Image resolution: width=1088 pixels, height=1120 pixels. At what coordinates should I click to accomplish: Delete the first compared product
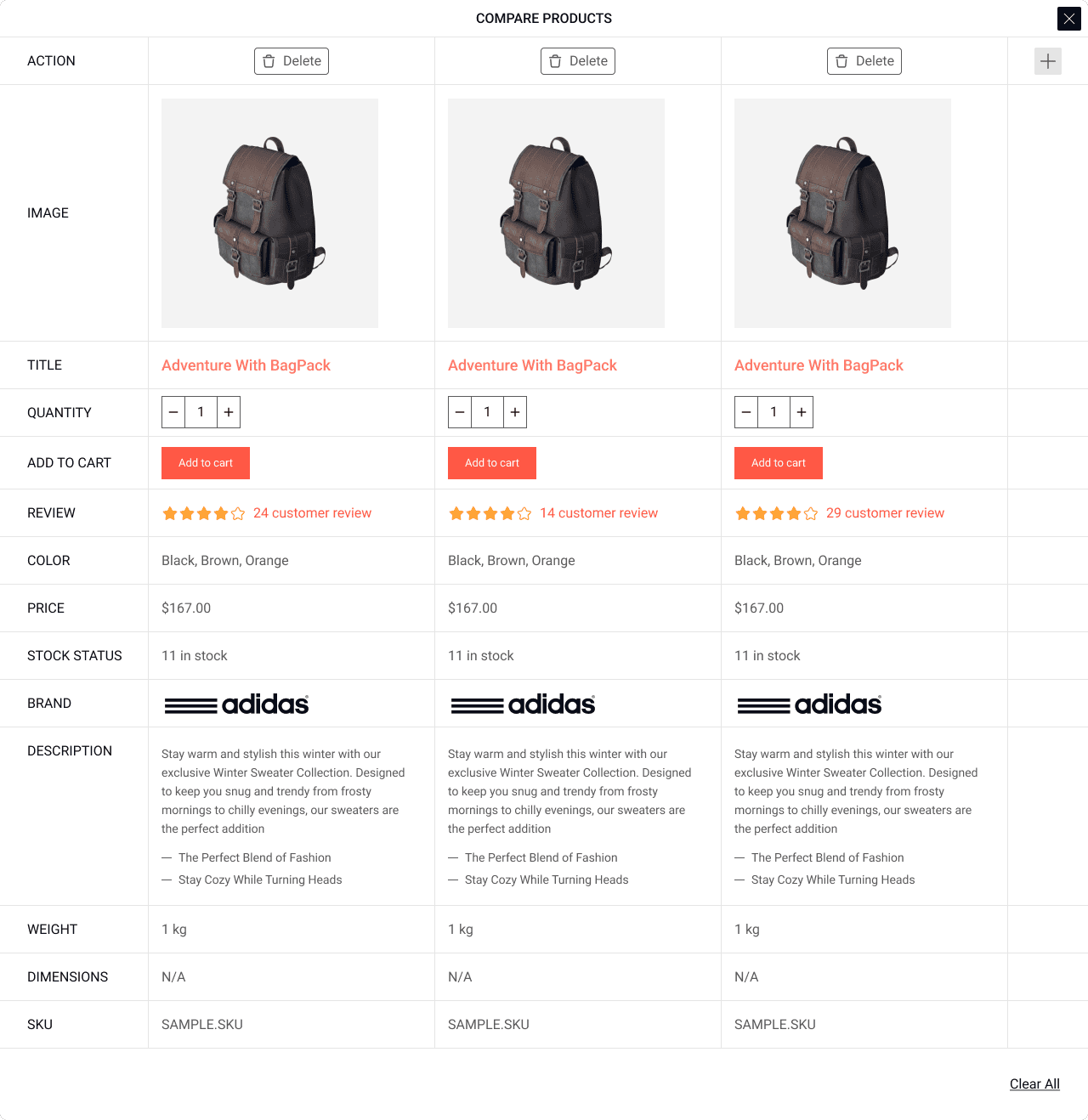pyautogui.click(x=292, y=61)
